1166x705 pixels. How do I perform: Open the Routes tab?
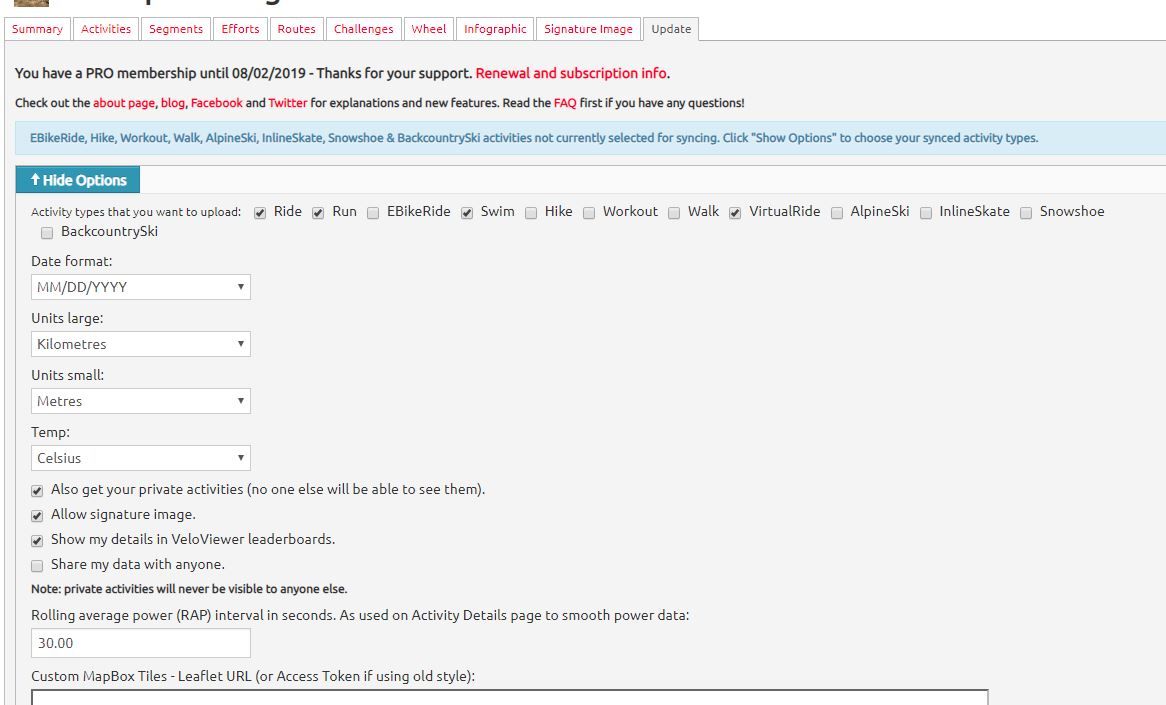click(x=297, y=29)
